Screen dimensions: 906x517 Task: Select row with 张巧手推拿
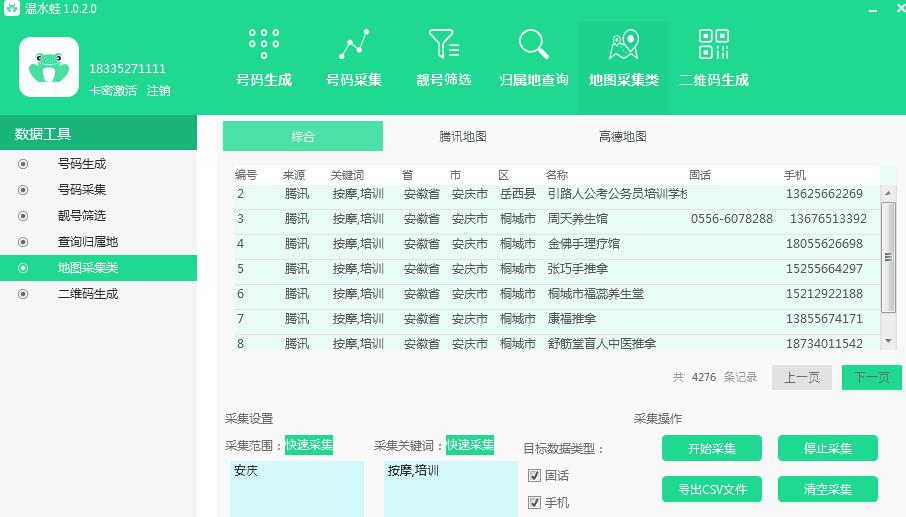tap(557, 269)
